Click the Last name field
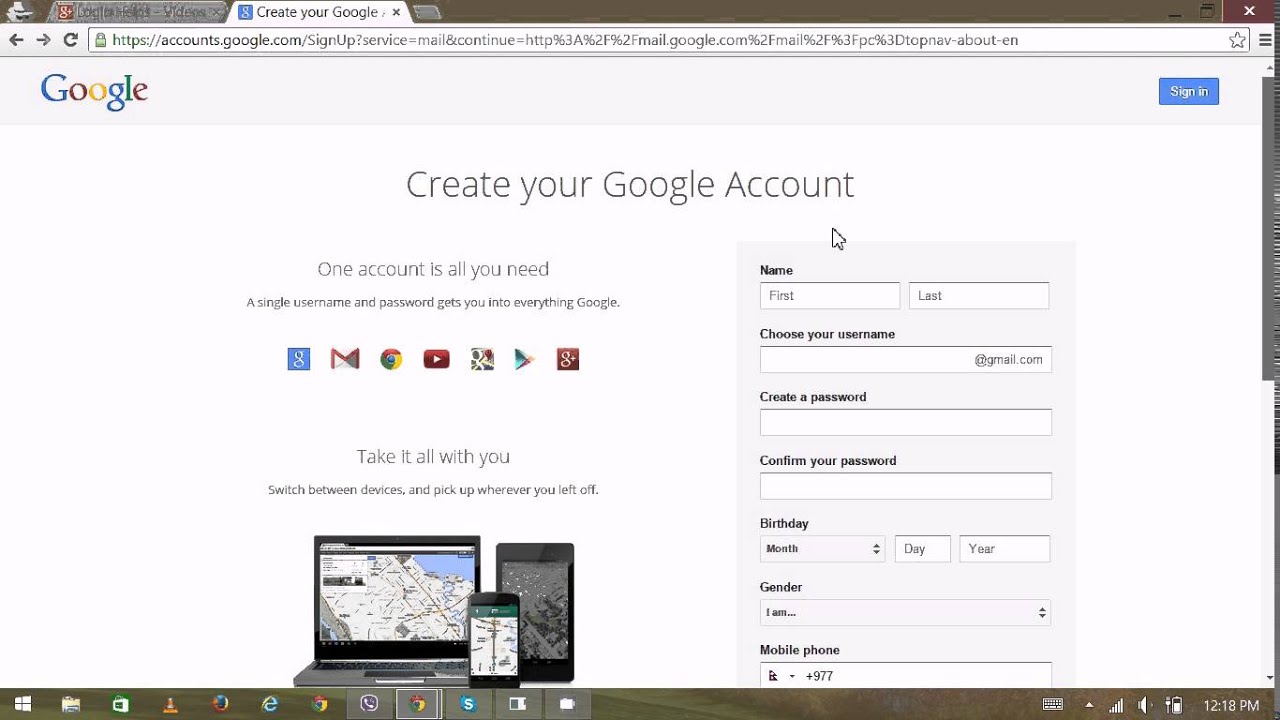Image resolution: width=1280 pixels, height=720 pixels. point(979,296)
